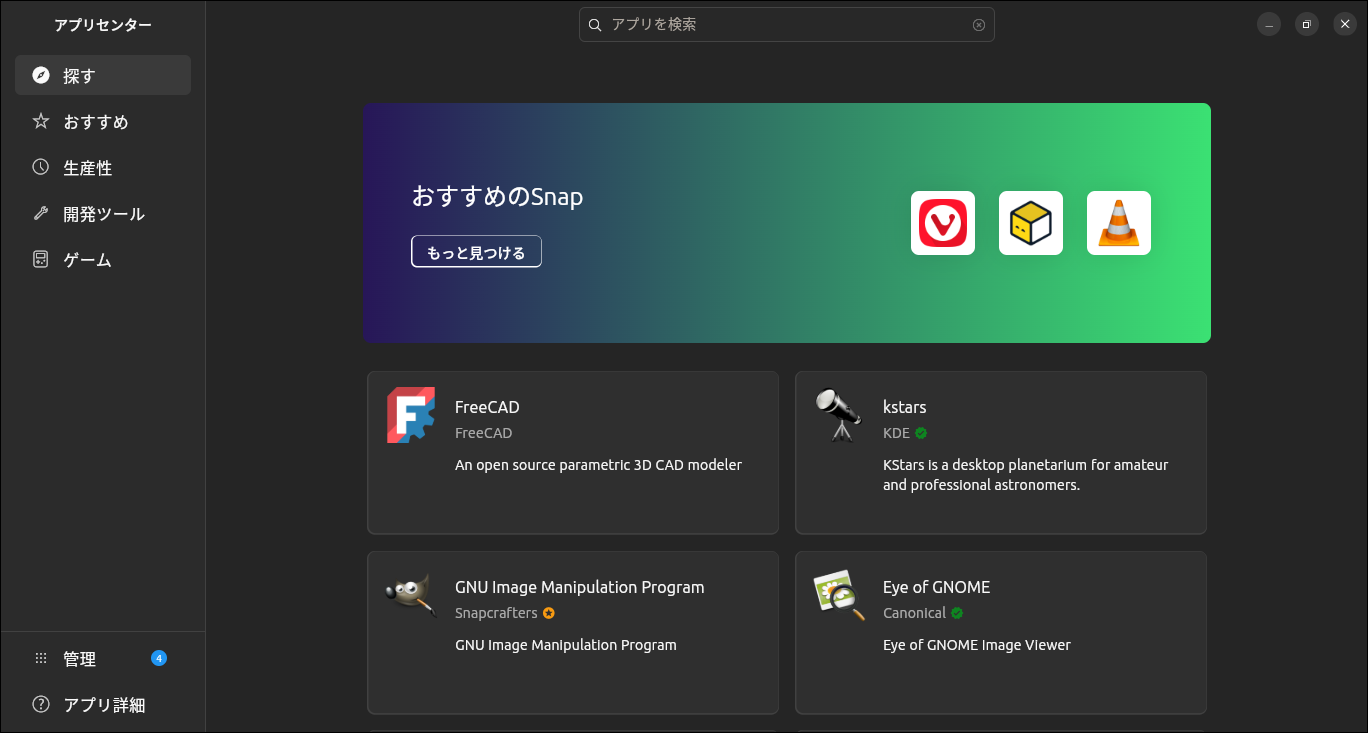
Task: Click the compass icon beside 探す
Action: click(x=41, y=75)
